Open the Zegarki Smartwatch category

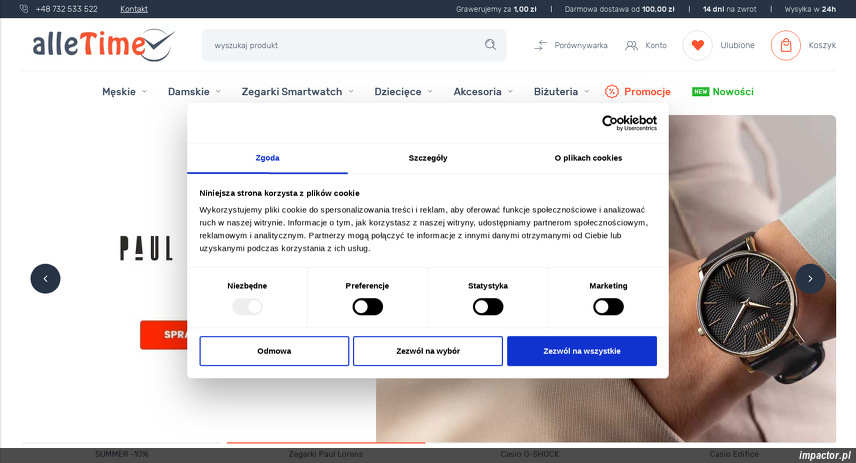click(x=292, y=92)
